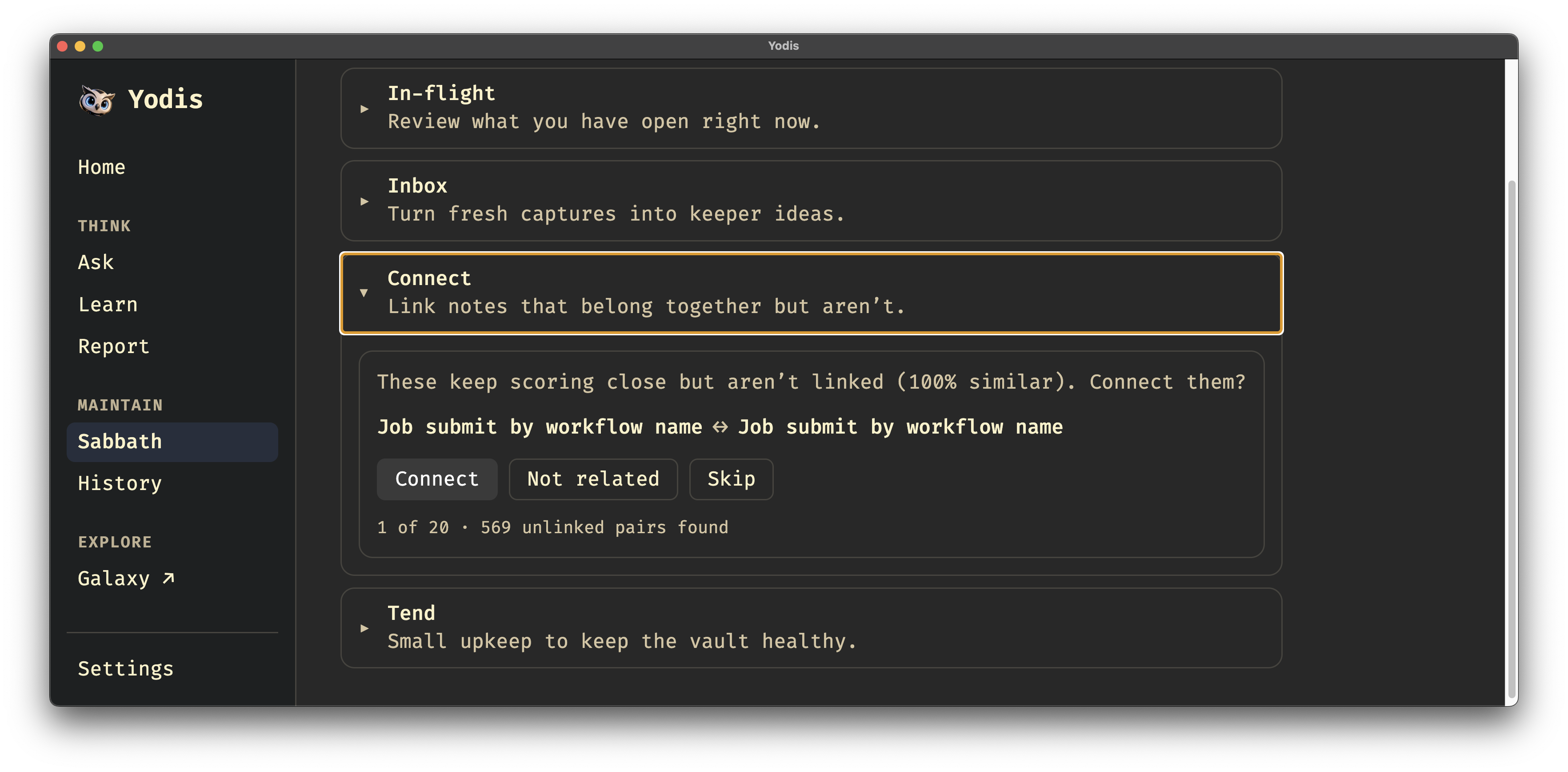Screen dimensions: 1568x772
Task: Expand the Inbox section triangle
Action: (x=364, y=201)
